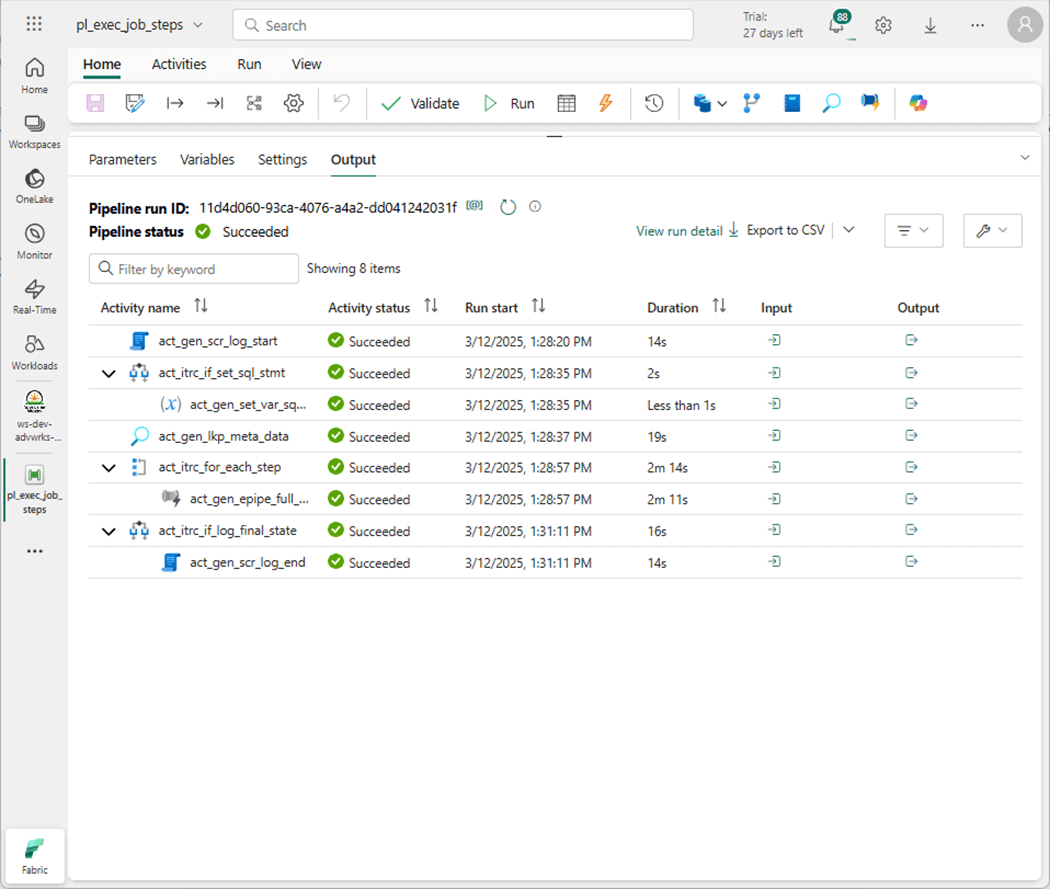Screen dimensions: 1050x889
Task: View output of act_gen_scr_log_end activity
Action: pos(911,562)
